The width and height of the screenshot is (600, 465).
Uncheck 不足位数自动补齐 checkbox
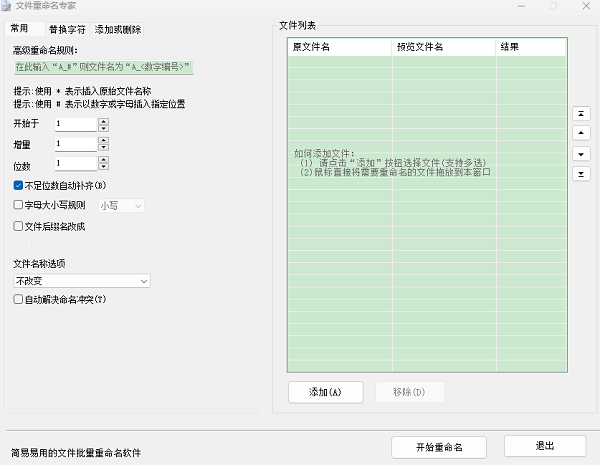tap(18, 185)
